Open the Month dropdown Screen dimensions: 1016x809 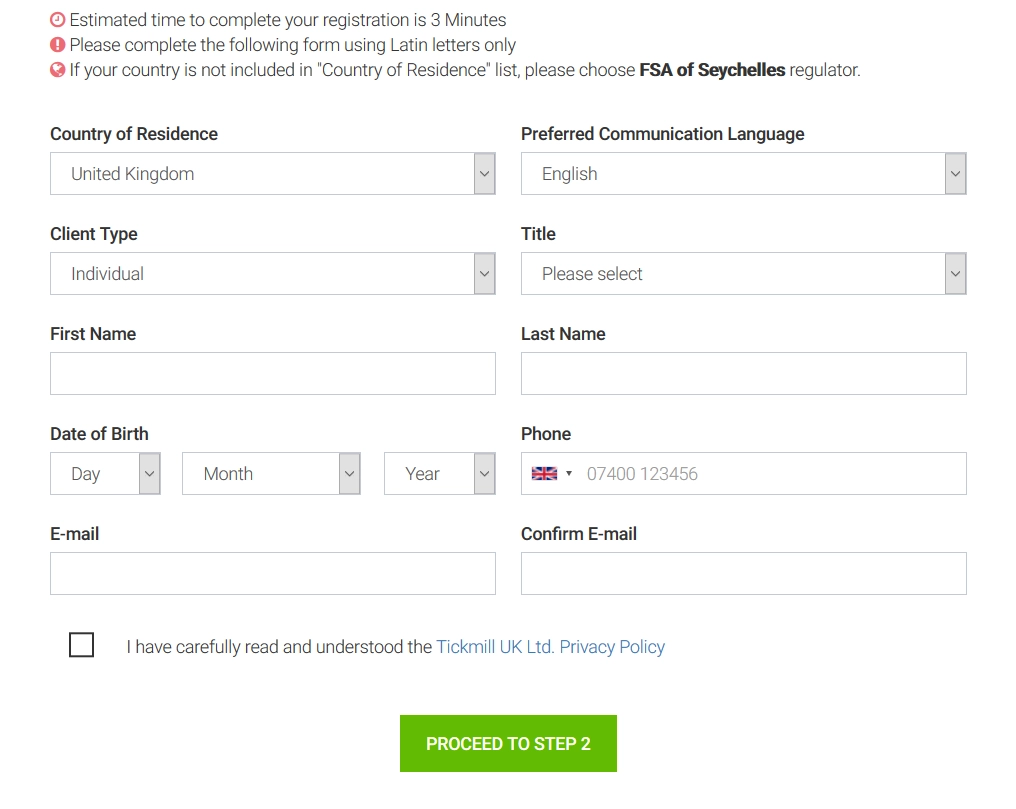[x=348, y=473]
